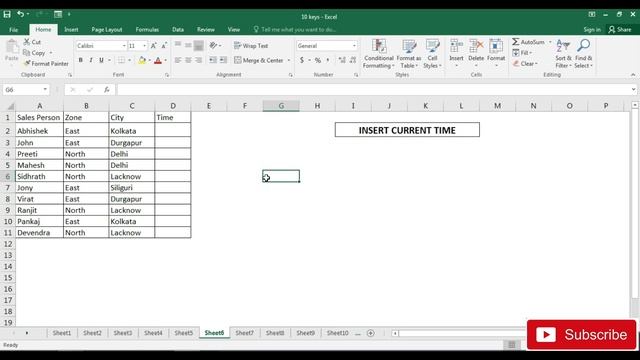Decrease the indent of the cell

pyautogui.click(x=213, y=60)
